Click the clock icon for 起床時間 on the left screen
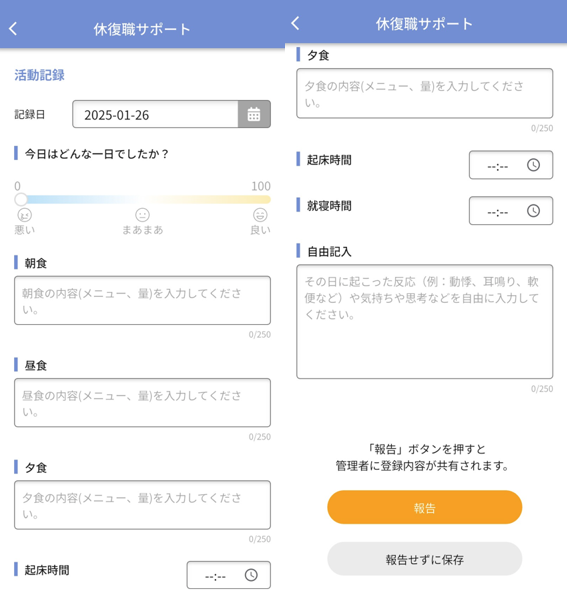The width and height of the screenshot is (567, 591). [x=251, y=575]
